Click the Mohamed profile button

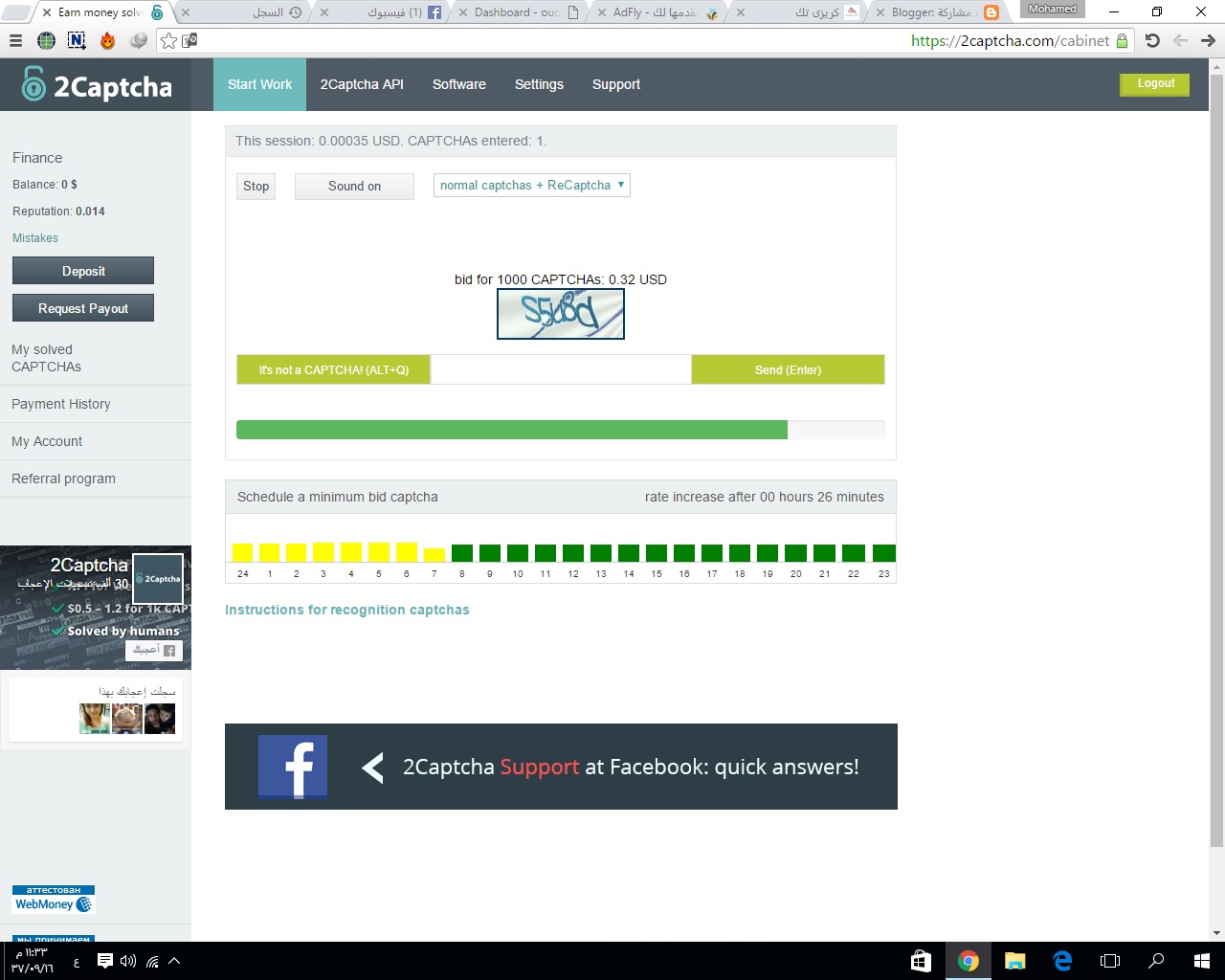point(1052,10)
